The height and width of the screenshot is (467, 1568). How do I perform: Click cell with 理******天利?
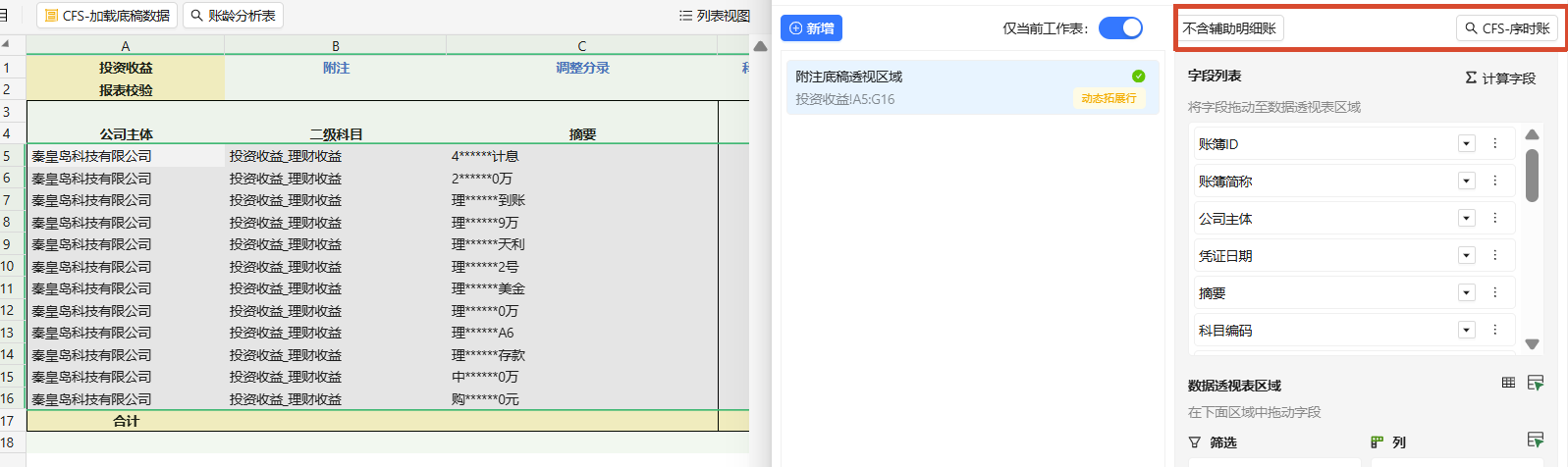(x=582, y=244)
